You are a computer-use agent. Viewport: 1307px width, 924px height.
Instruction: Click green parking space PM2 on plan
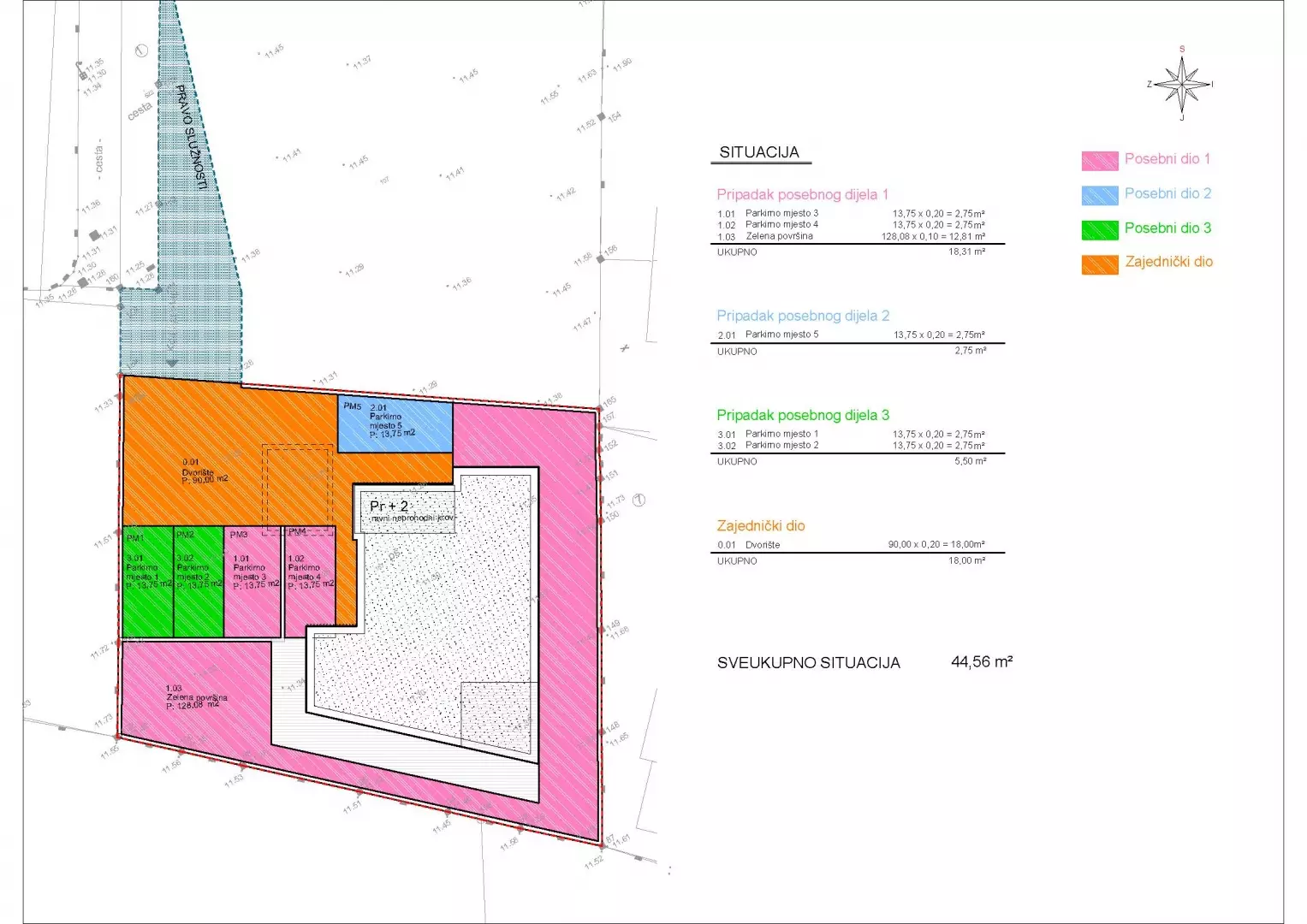point(199,582)
